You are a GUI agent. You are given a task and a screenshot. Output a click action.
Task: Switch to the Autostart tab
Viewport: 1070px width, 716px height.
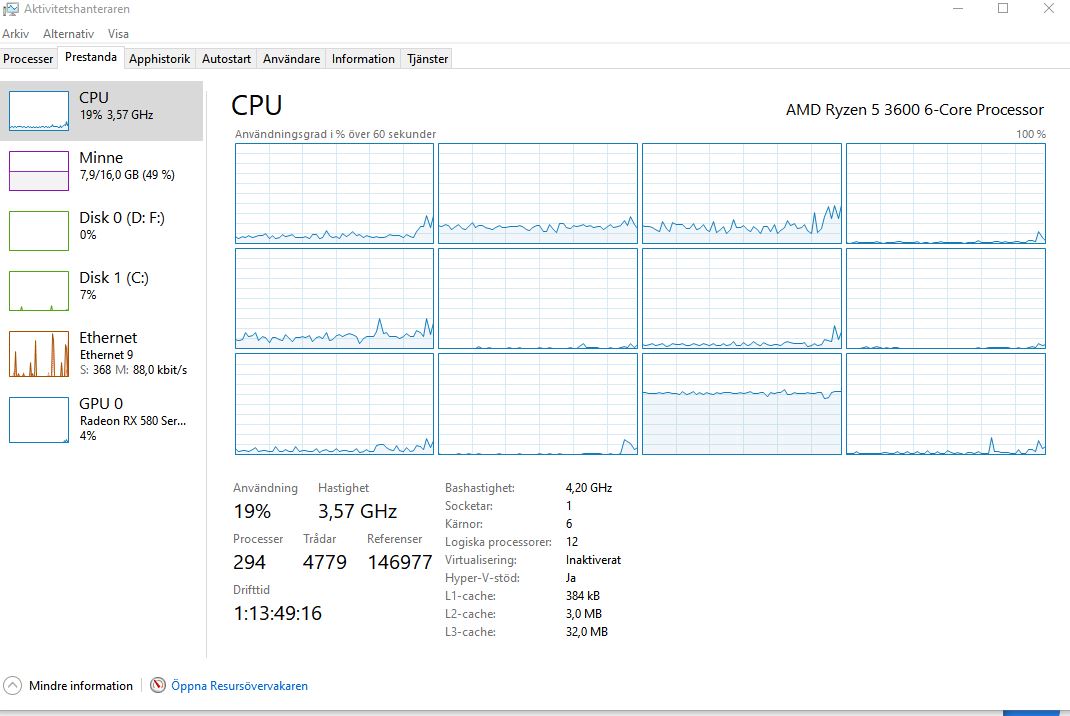[x=226, y=59]
